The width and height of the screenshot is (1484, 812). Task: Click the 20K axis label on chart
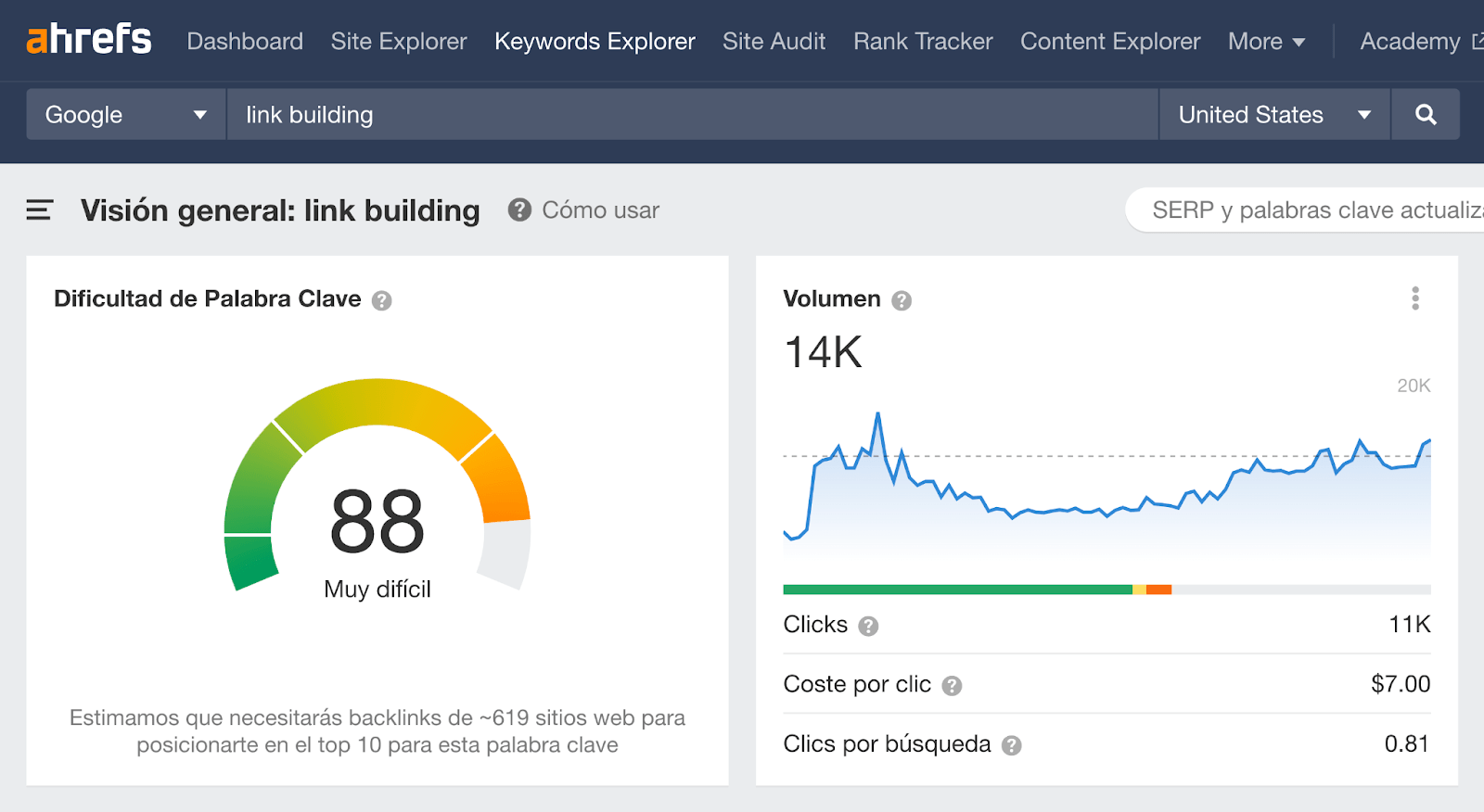pos(1414,386)
